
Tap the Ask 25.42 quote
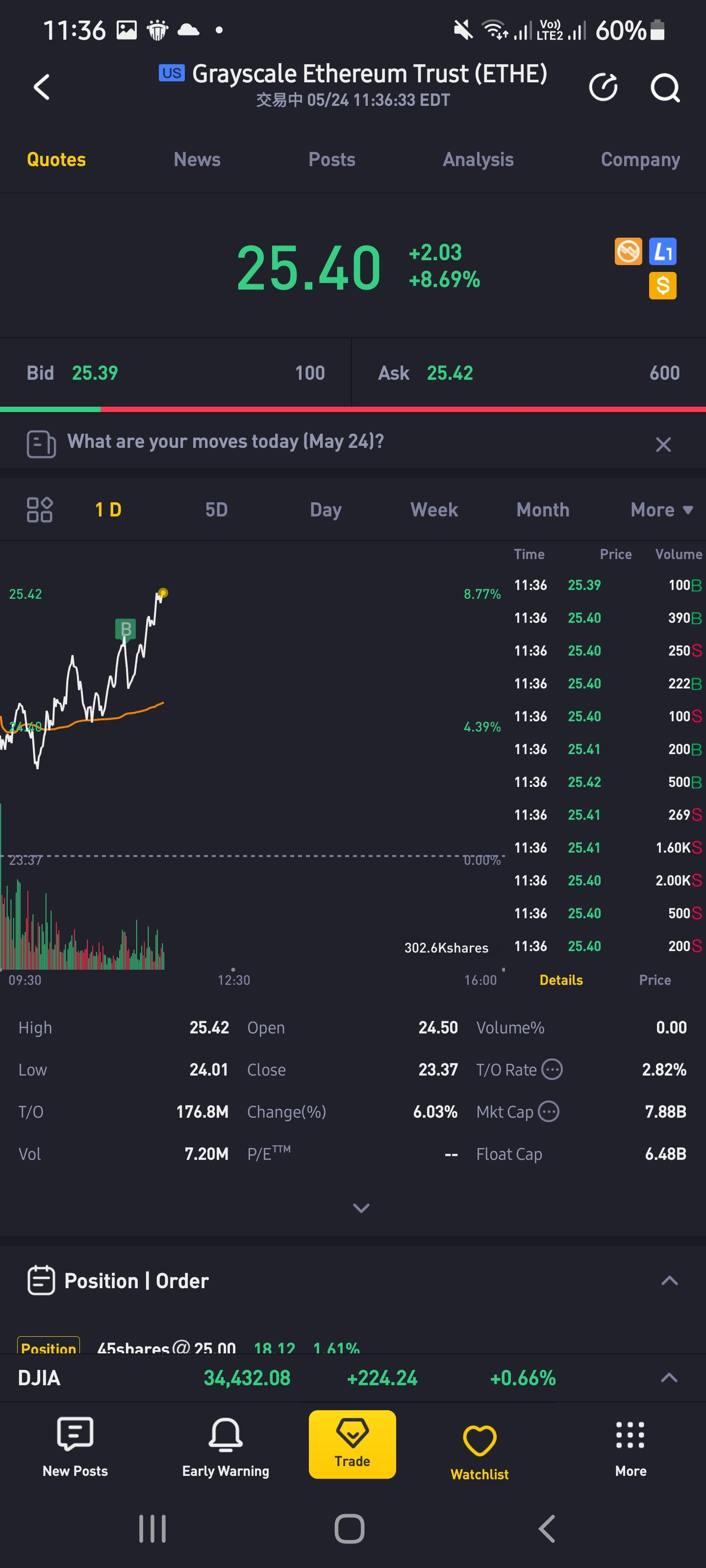click(x=529, y=373)
